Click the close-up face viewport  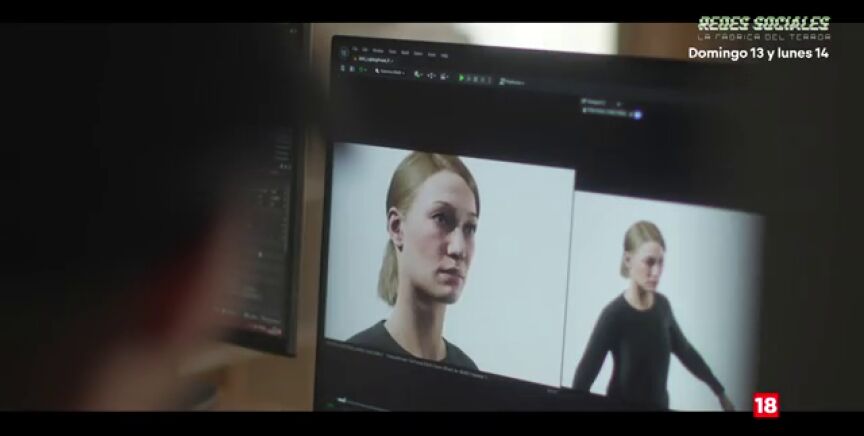click(x=450, y=250)
